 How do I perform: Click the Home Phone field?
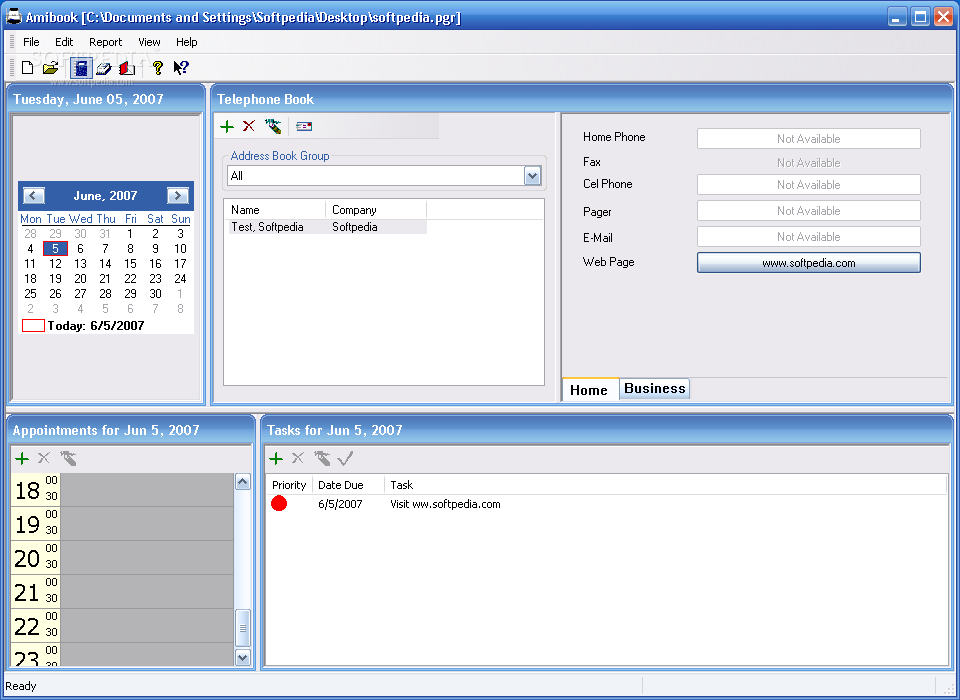(809, 138)
